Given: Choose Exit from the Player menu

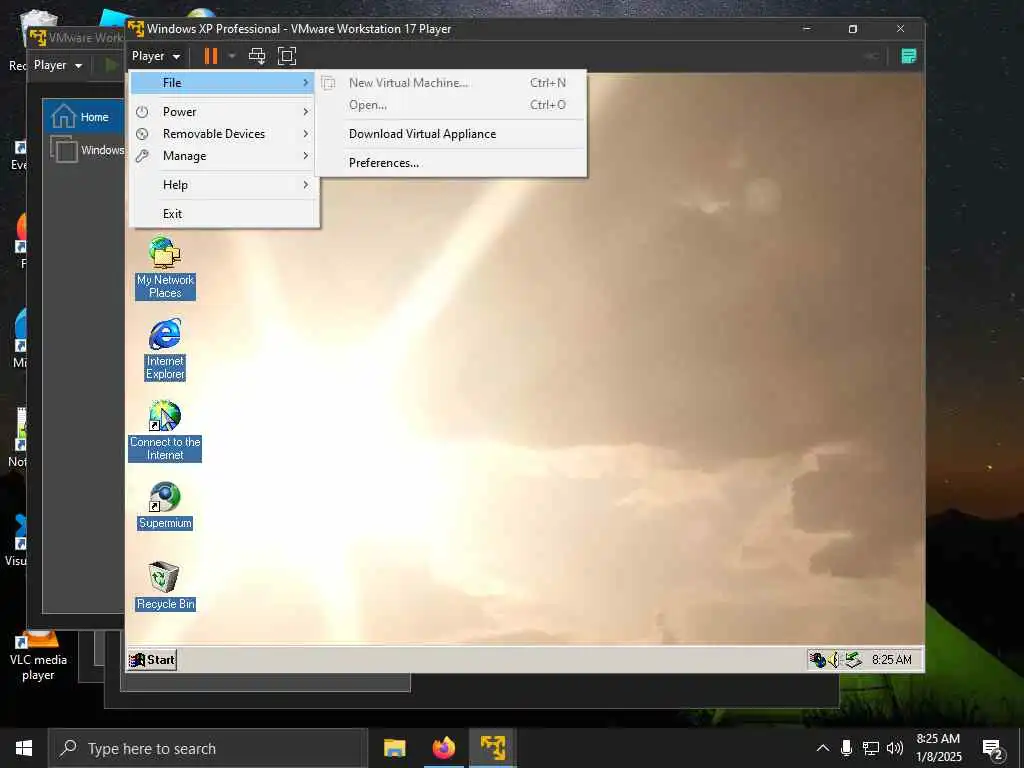Looking at the screenshot, I should click(x=223, y=214).
